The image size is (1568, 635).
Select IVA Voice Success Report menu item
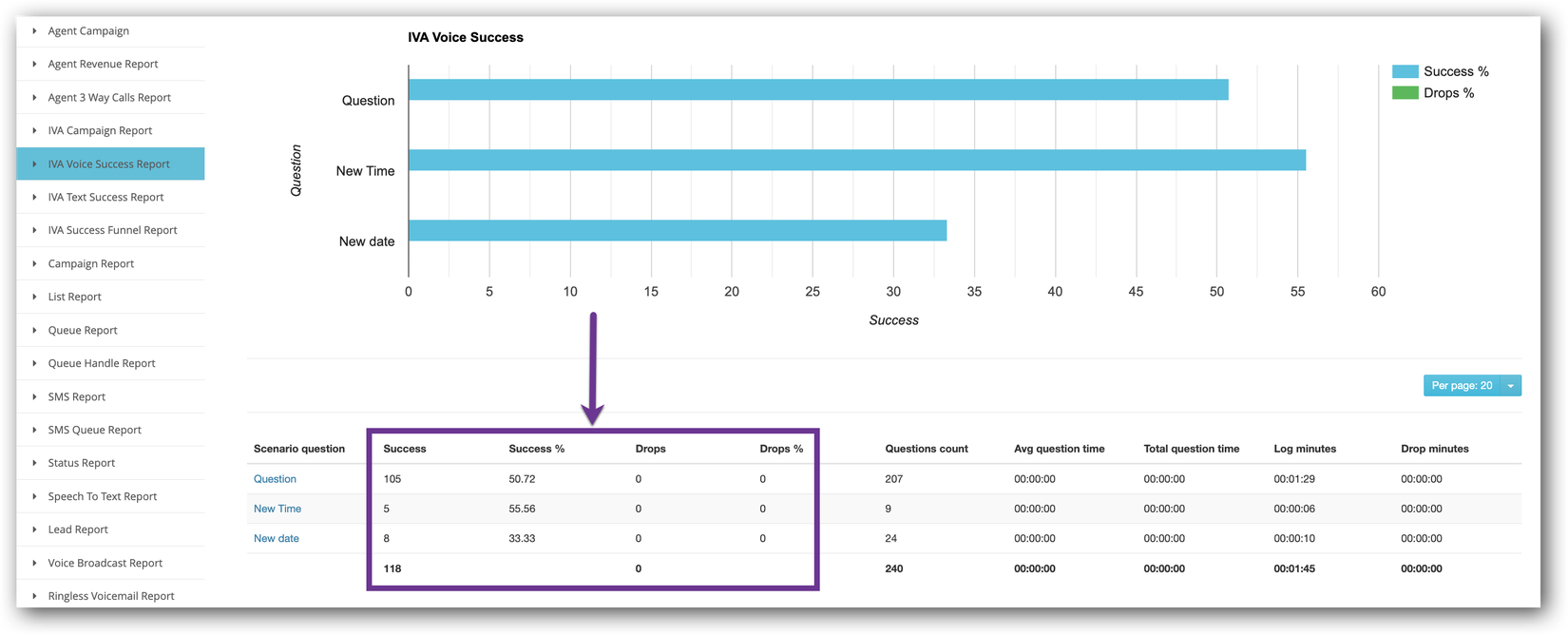(109, 164)
